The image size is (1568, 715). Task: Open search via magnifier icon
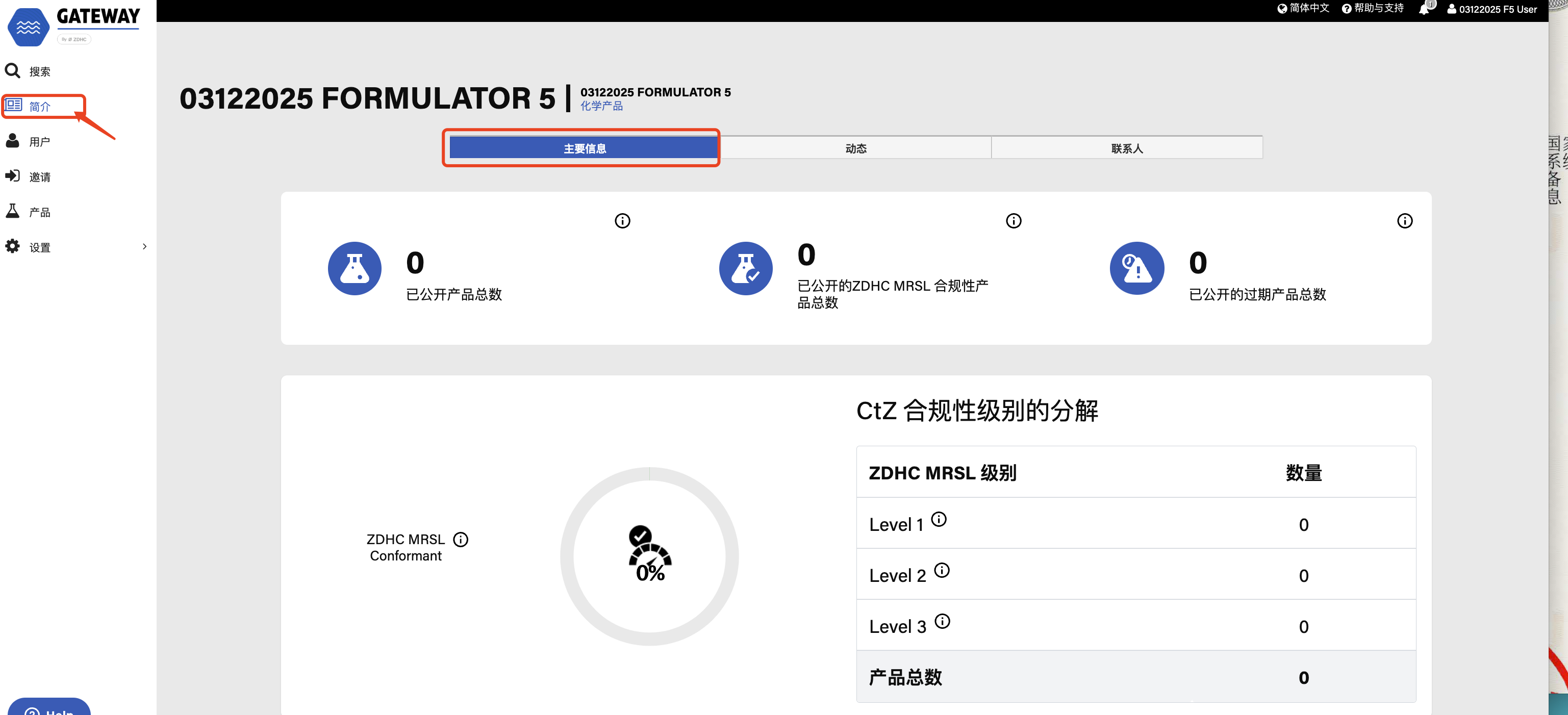pyautogui.click(x=13, y=71)
